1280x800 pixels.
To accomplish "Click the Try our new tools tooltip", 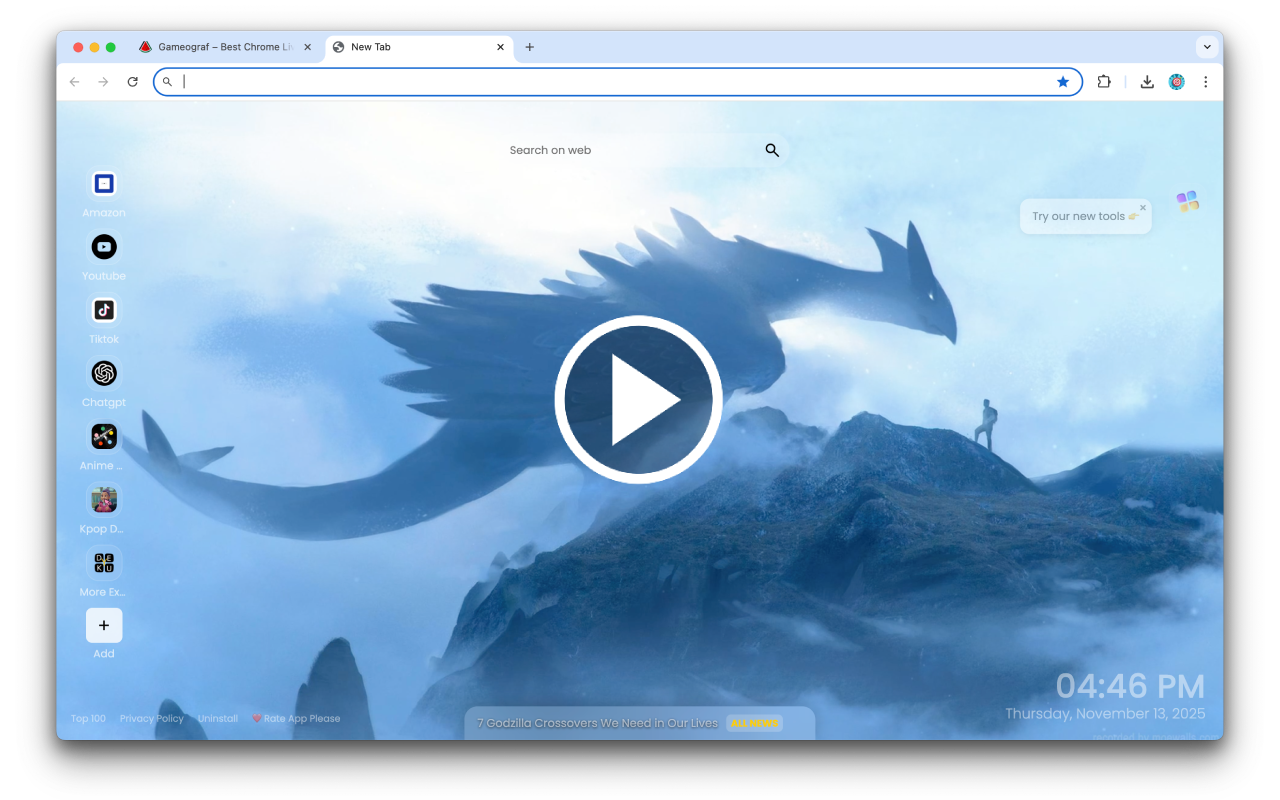I will click(x=1085, y=216).
